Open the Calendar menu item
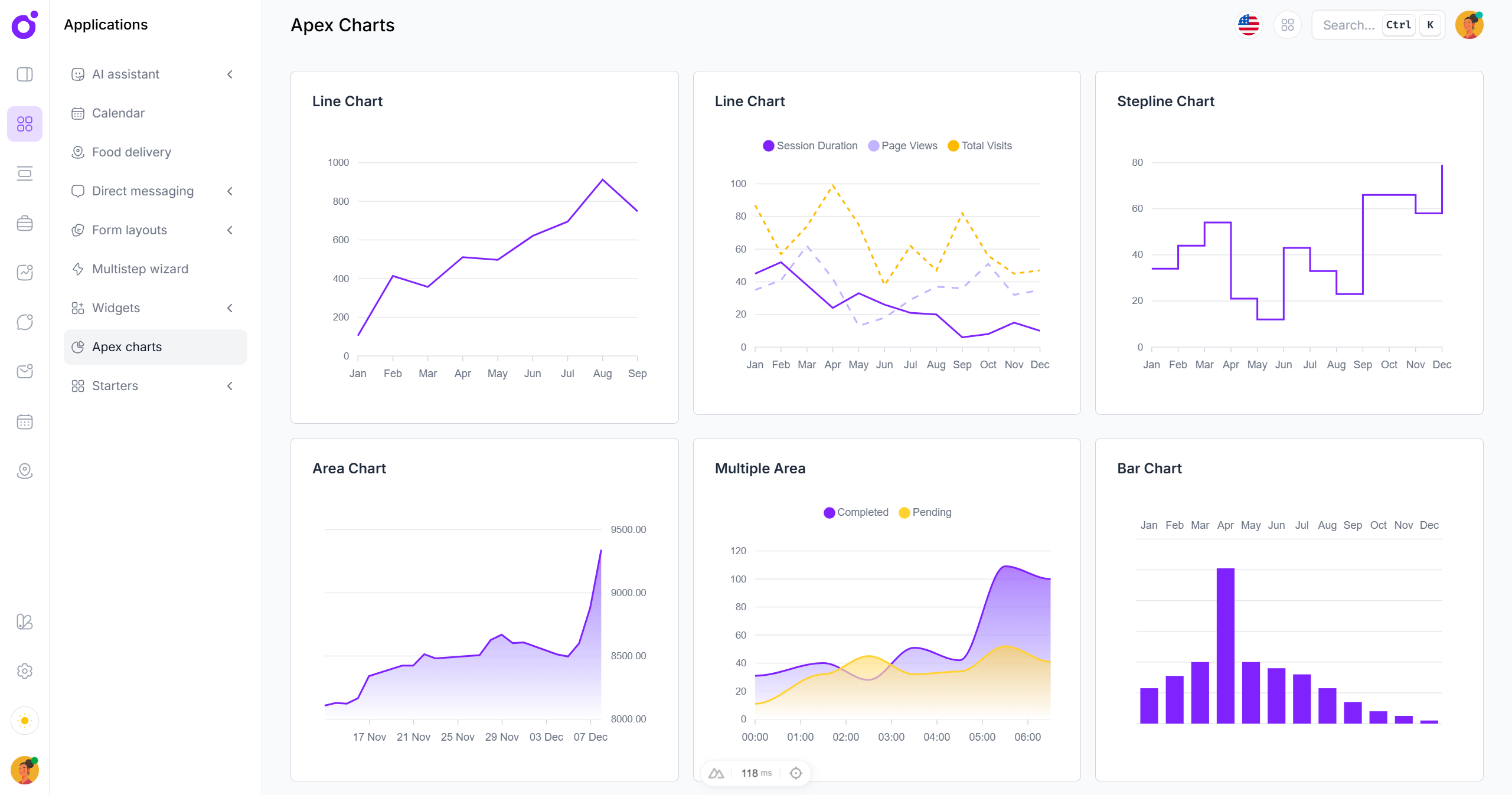The width and height of the screenshot is (1512, 795). pyautogui.click(x=118, y=113)
